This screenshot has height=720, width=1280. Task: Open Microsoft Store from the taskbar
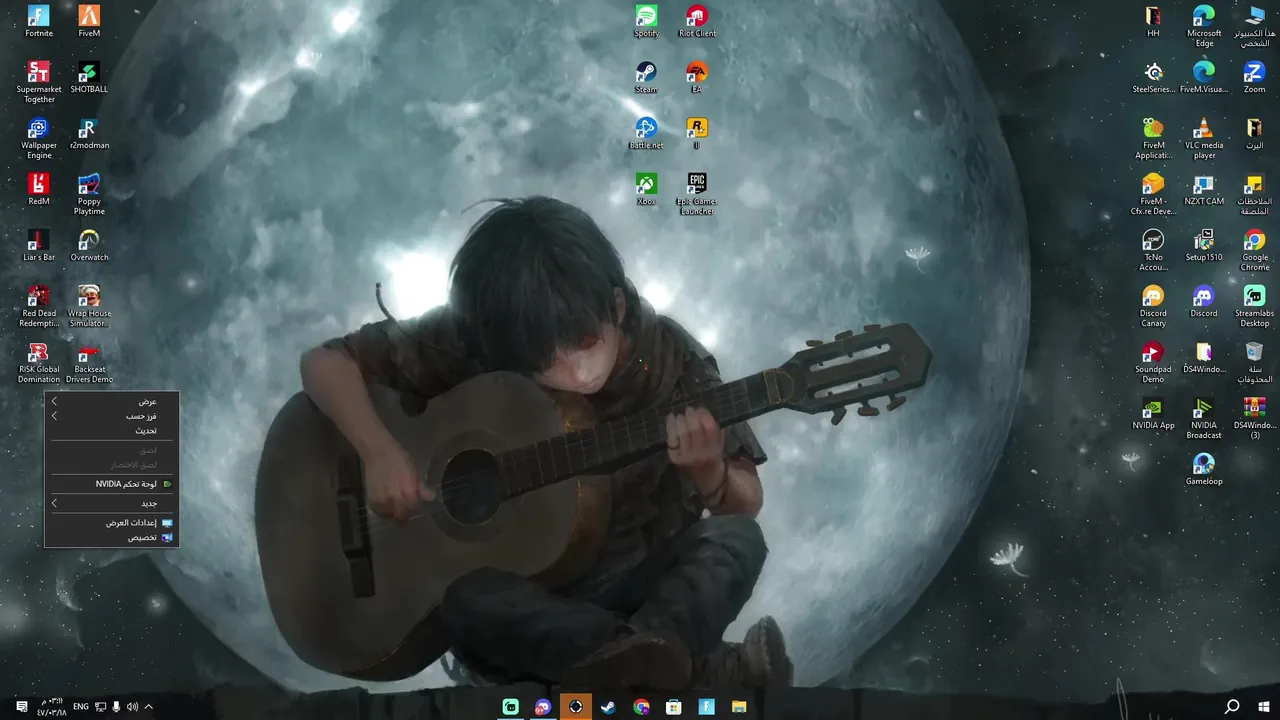pos(674,707)
